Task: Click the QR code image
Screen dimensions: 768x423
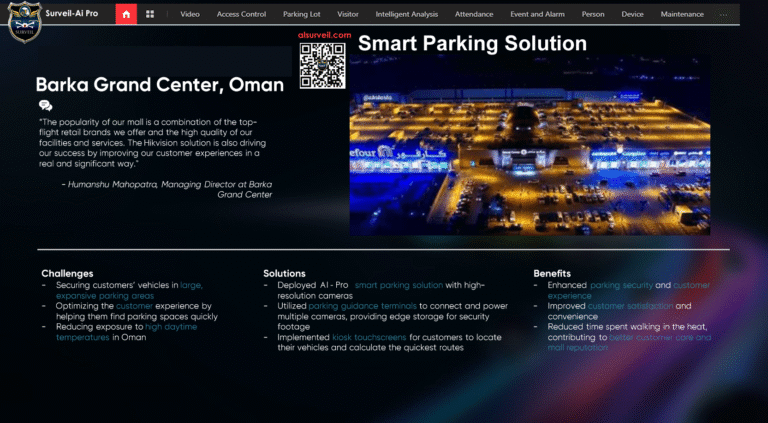Action: pyautogui.click(x=322, y=66)
